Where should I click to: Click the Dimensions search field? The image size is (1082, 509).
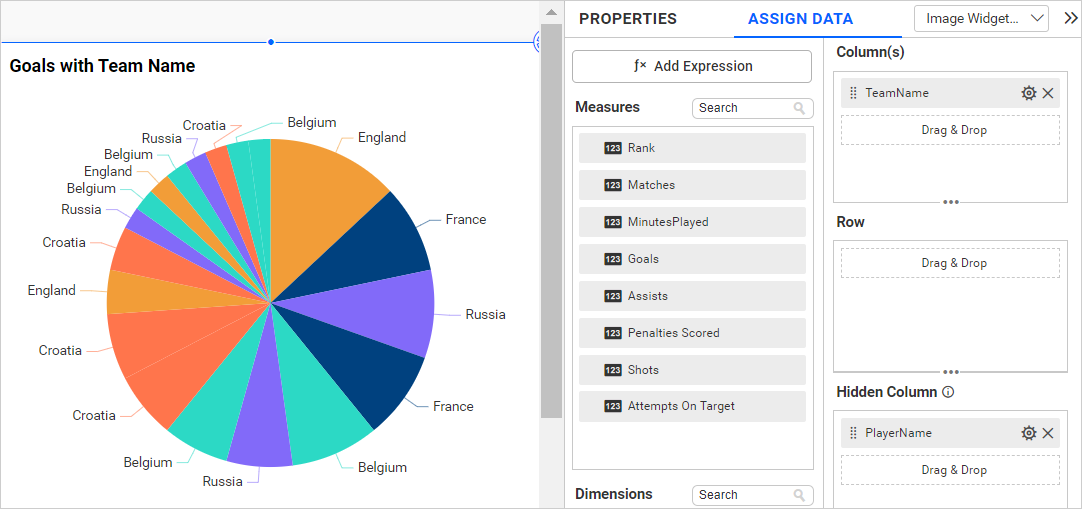point(744,495)
